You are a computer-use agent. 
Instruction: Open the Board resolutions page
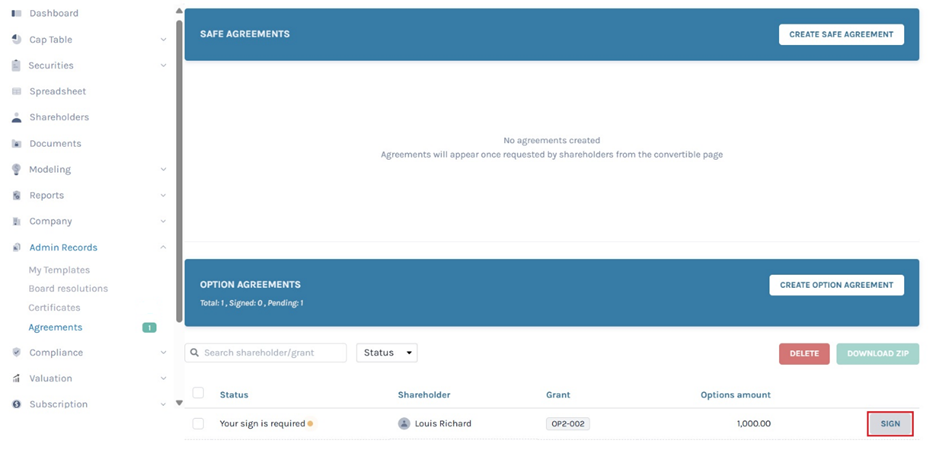(x=68, y=288)
